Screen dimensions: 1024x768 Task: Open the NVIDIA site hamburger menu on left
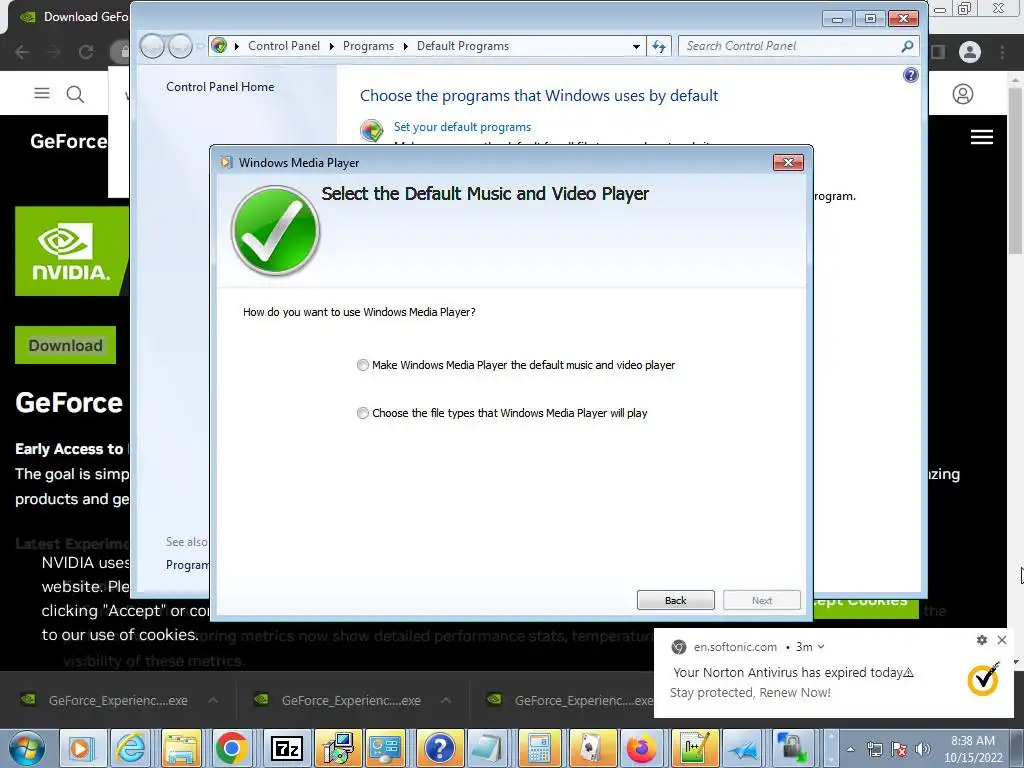(42, 93)
